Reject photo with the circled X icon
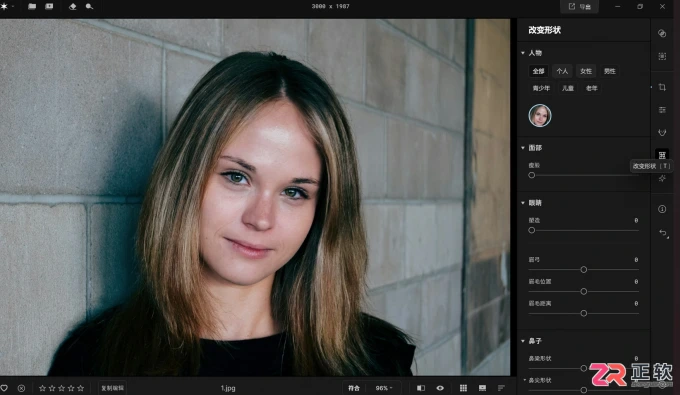The image size is (680, 395). (x=21, y=388)
